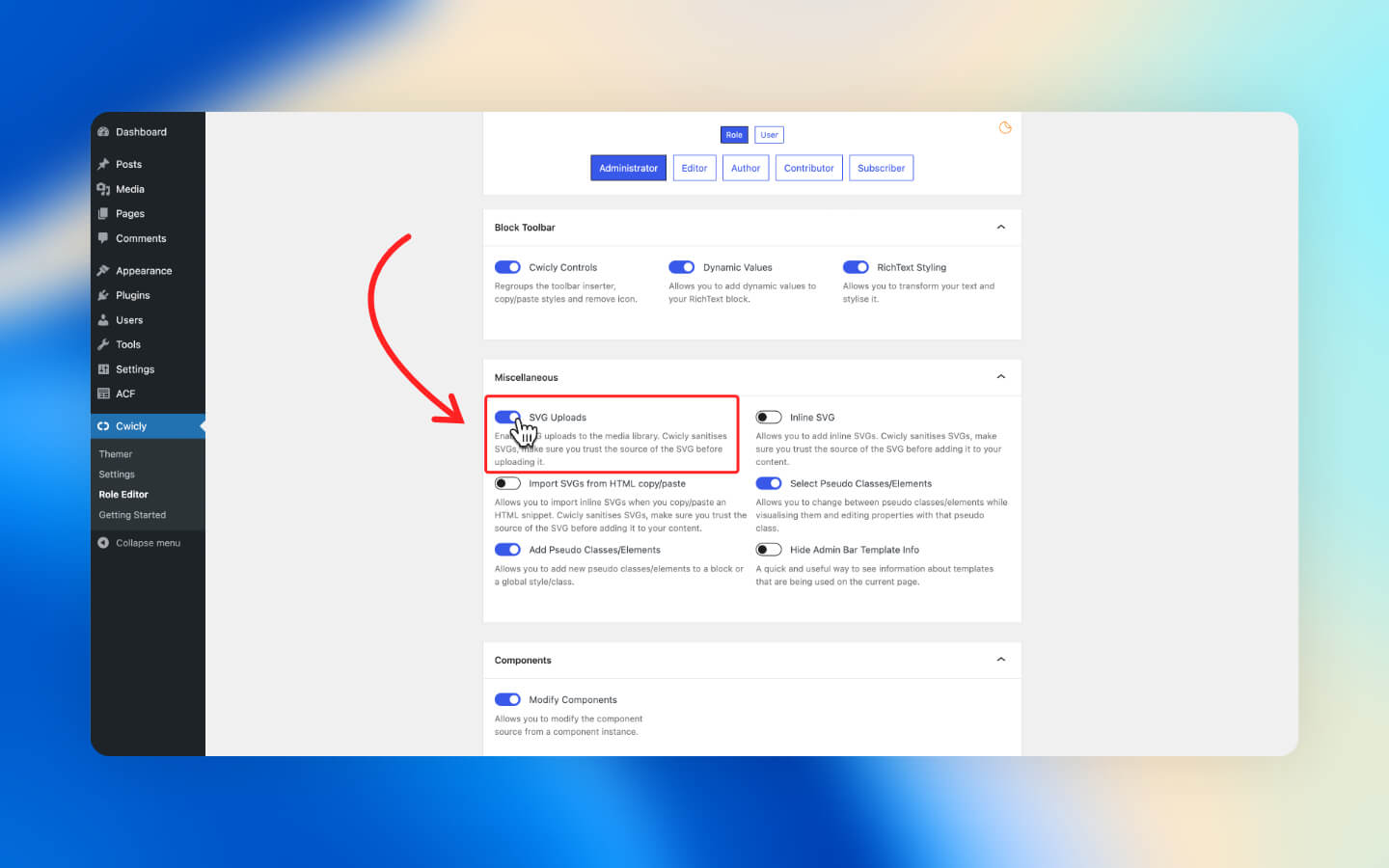Open Role Editor submenu item
1389x868 pixels.
pos(123,495)
